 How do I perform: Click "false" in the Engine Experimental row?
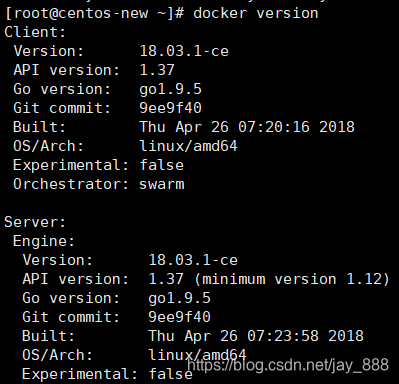(x=171, y=374)
